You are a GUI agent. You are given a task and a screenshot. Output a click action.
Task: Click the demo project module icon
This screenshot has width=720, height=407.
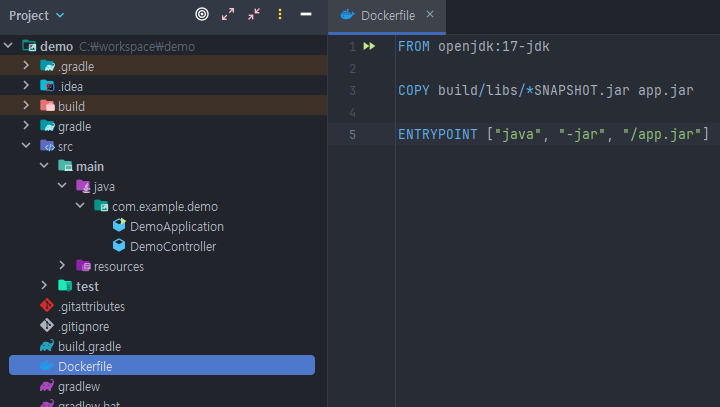point(29,46)
